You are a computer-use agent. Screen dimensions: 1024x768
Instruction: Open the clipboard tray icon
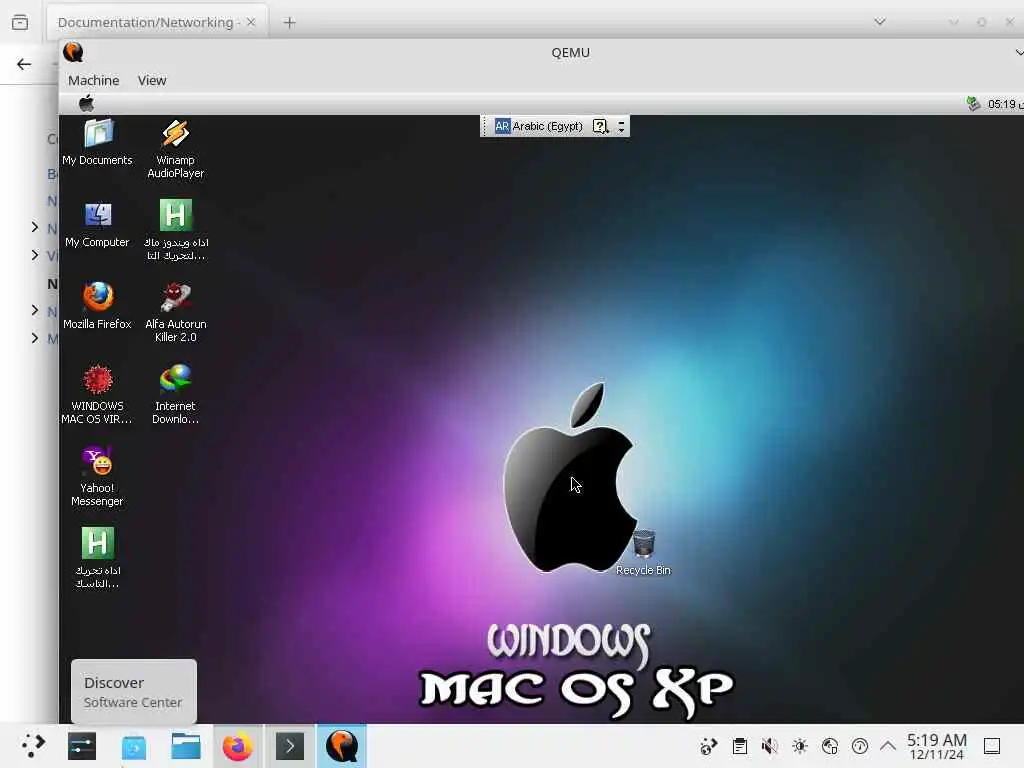(739, 746)
